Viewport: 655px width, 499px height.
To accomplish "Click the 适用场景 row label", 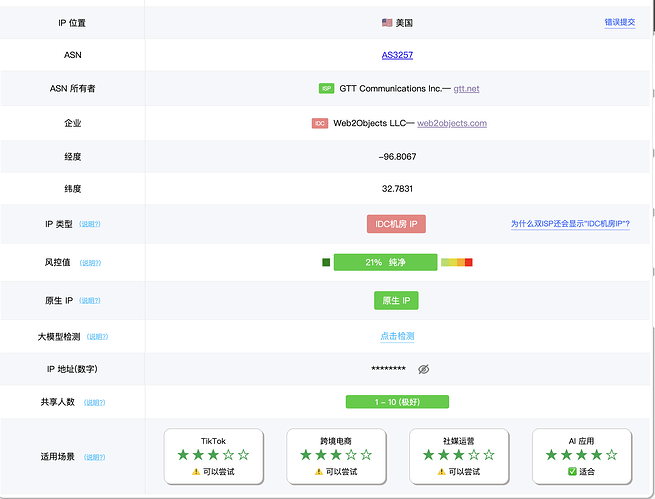I will point(57,457).
